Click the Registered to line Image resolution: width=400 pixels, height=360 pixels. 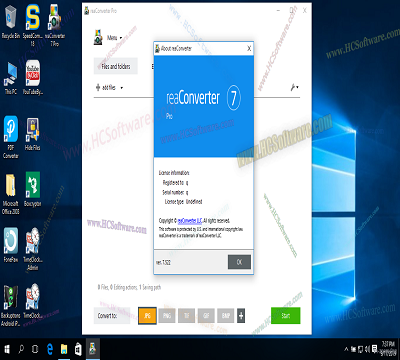(x=175, y=183)
